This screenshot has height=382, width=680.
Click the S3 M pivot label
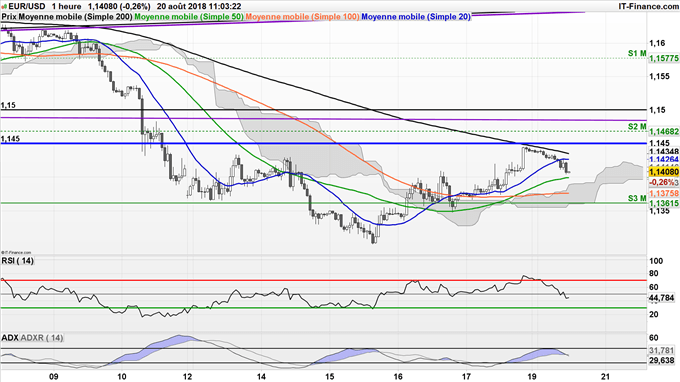tap(637, 198)
